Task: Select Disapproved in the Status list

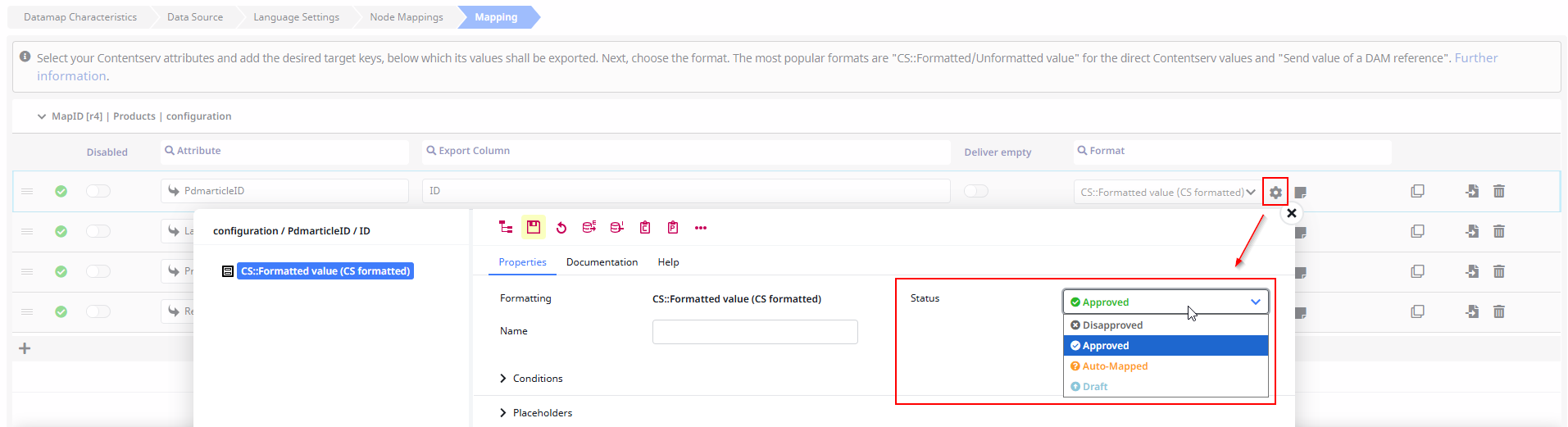Action: pos(1166,325)
